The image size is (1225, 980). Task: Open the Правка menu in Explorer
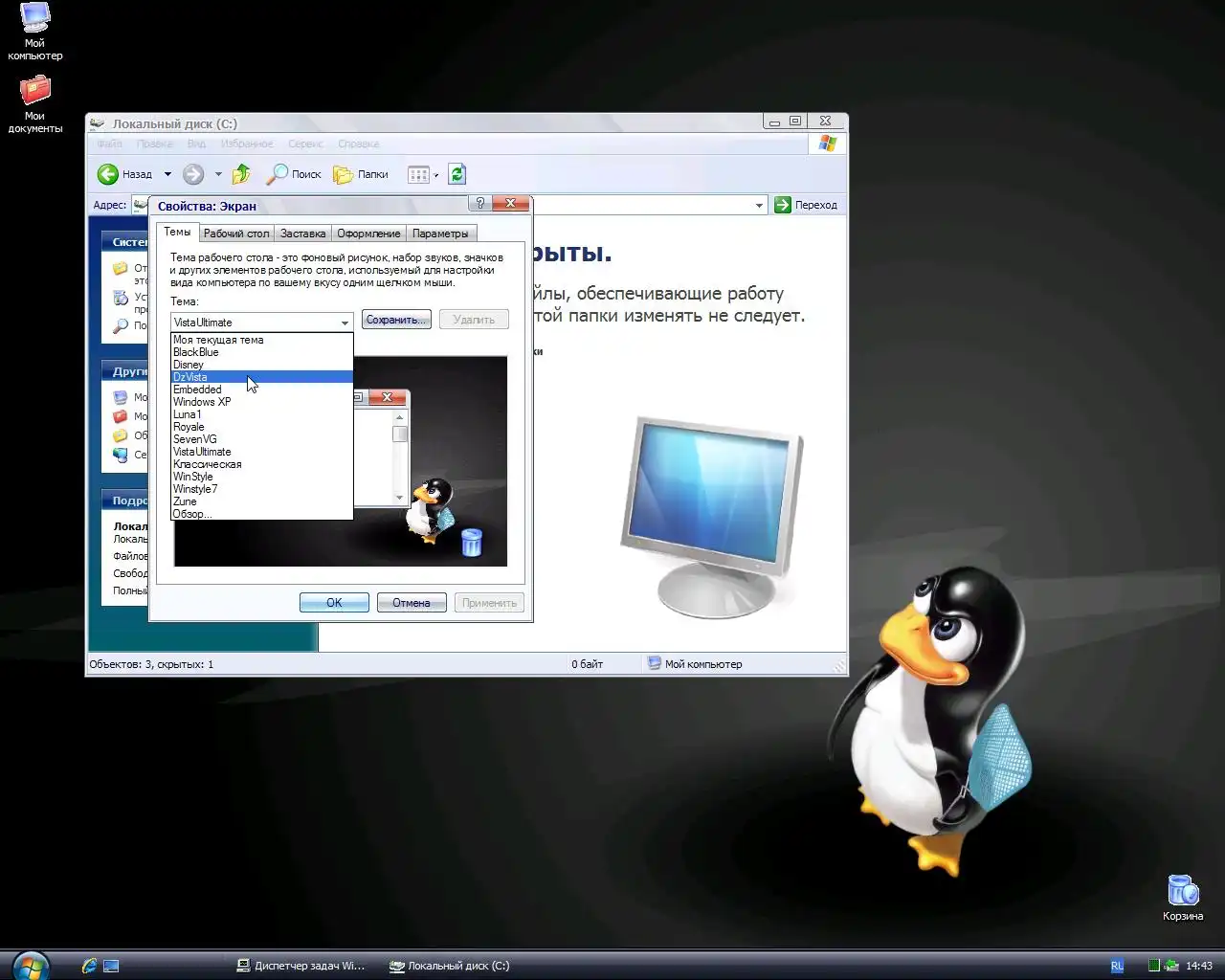(x=155, y=144)
